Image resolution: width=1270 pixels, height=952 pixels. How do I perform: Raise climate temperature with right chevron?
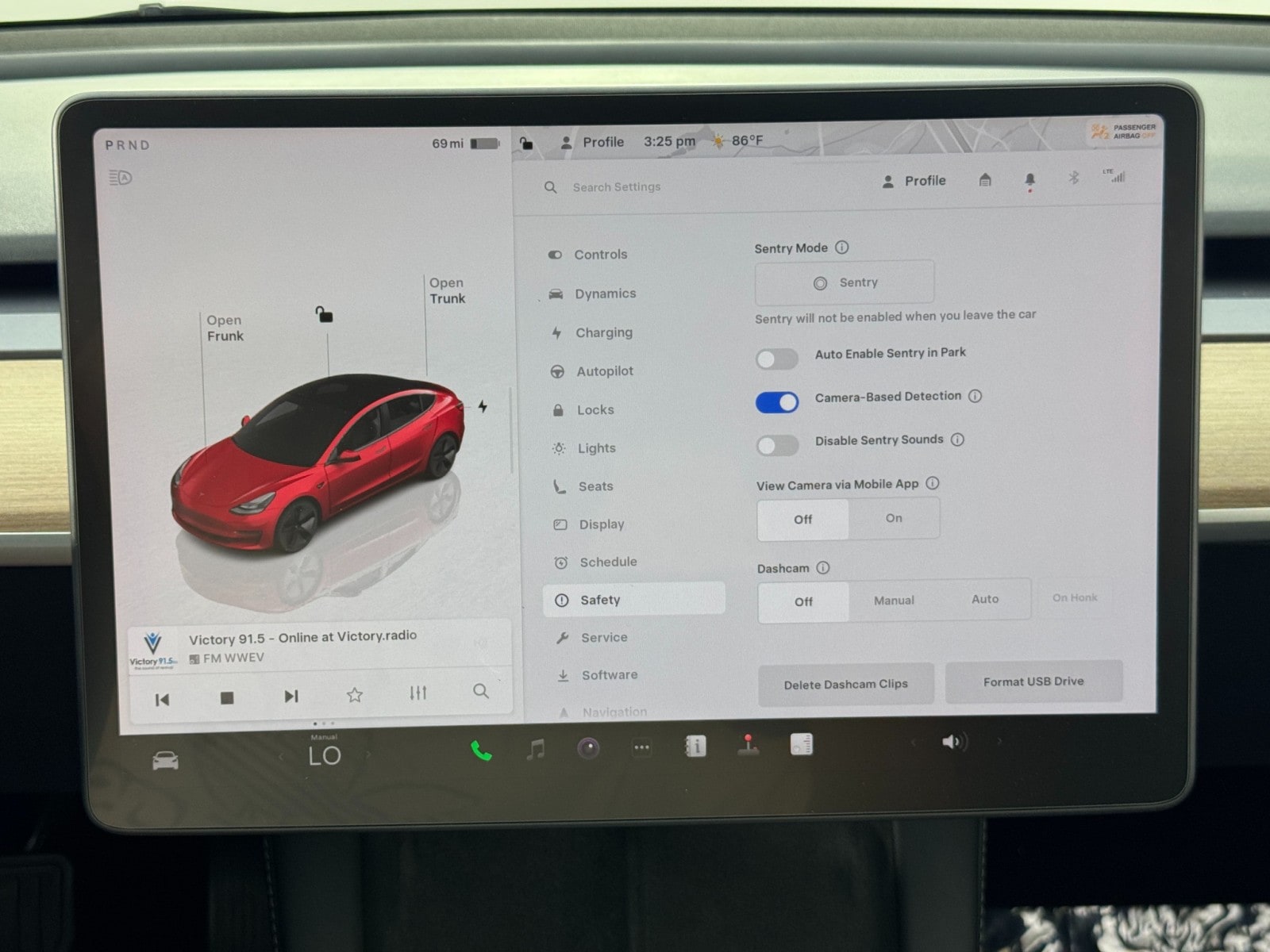(368, 755)
